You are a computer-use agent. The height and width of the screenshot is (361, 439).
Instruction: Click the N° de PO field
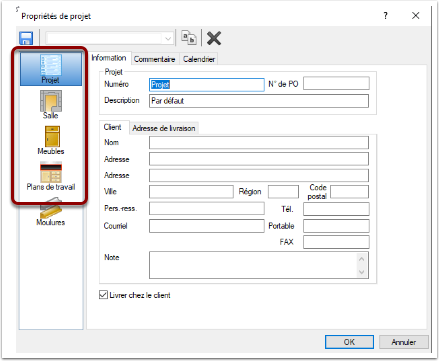(336, 83)
